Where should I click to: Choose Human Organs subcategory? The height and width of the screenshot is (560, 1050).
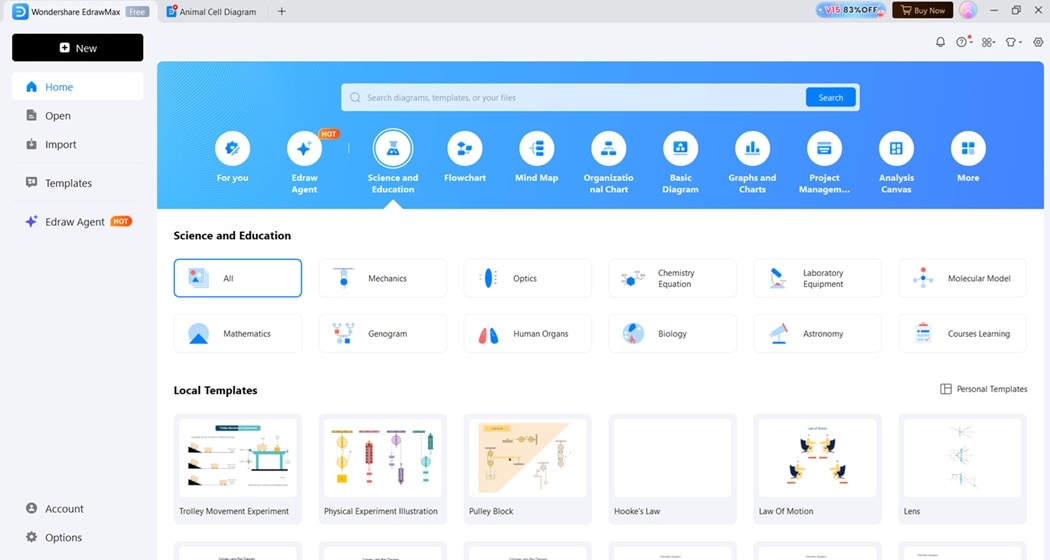tap(528, 334)
